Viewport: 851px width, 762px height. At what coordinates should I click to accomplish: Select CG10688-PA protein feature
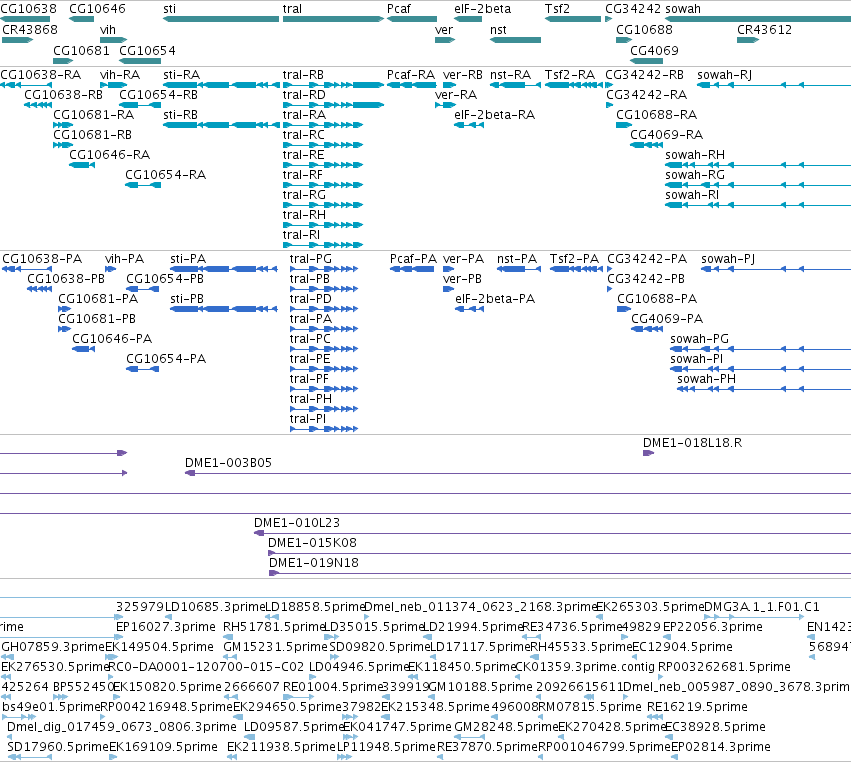[x=624, y=309]
